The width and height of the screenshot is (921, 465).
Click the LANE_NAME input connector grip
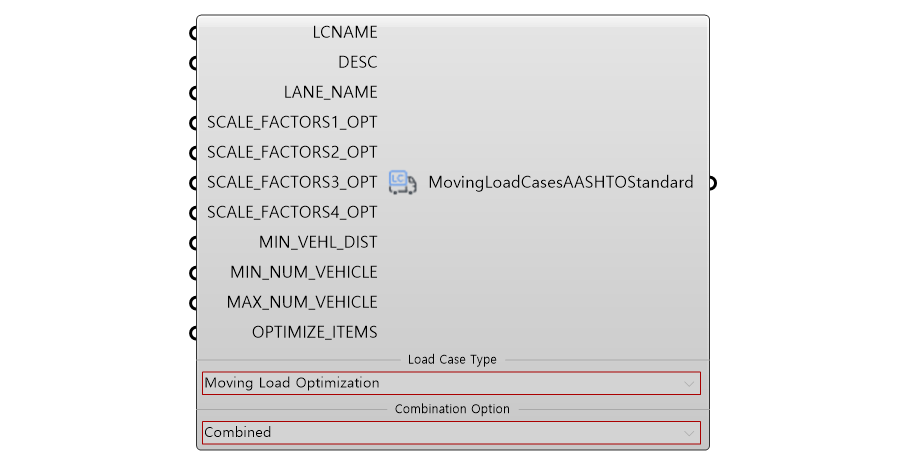tap(193, 93)
